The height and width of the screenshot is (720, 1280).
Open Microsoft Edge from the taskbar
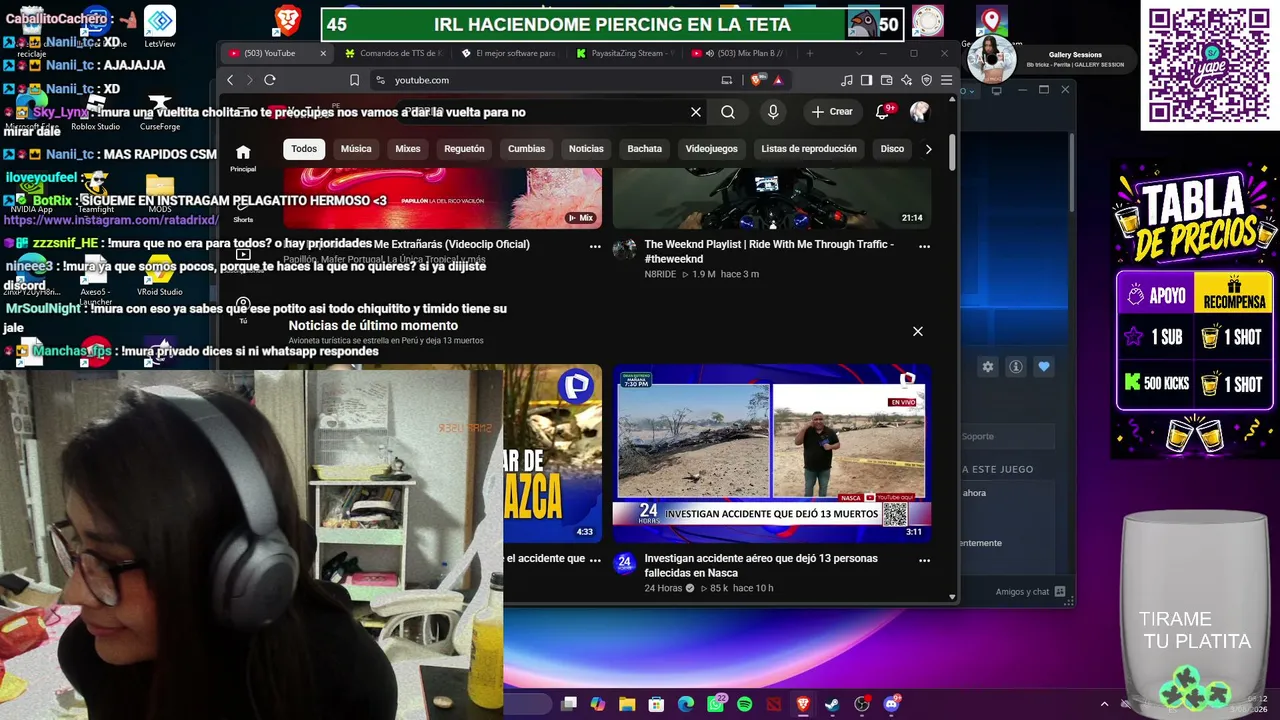(686, 704)
